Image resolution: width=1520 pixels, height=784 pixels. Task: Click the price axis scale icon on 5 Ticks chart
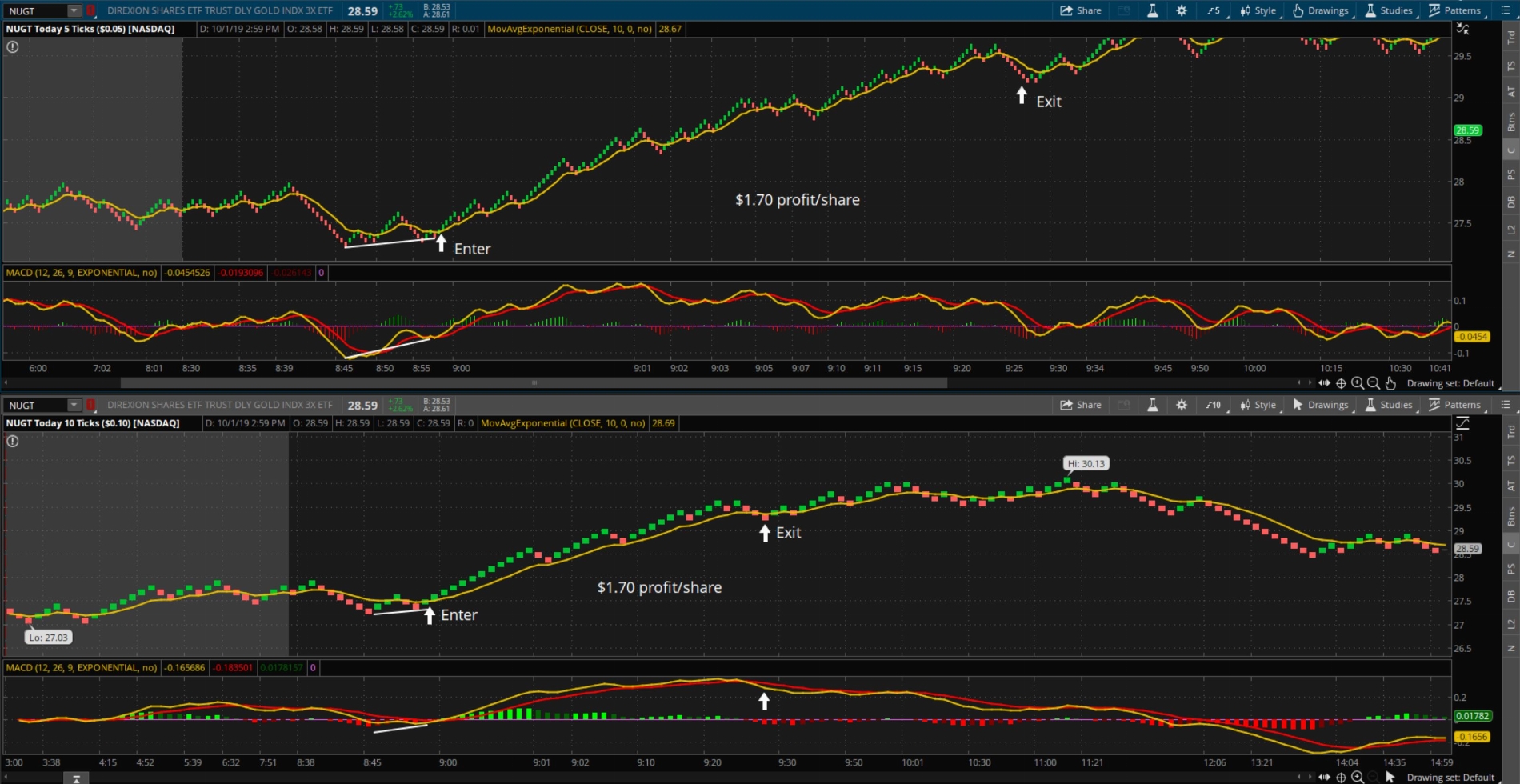pyautogui.click(x=1463, y=29)
